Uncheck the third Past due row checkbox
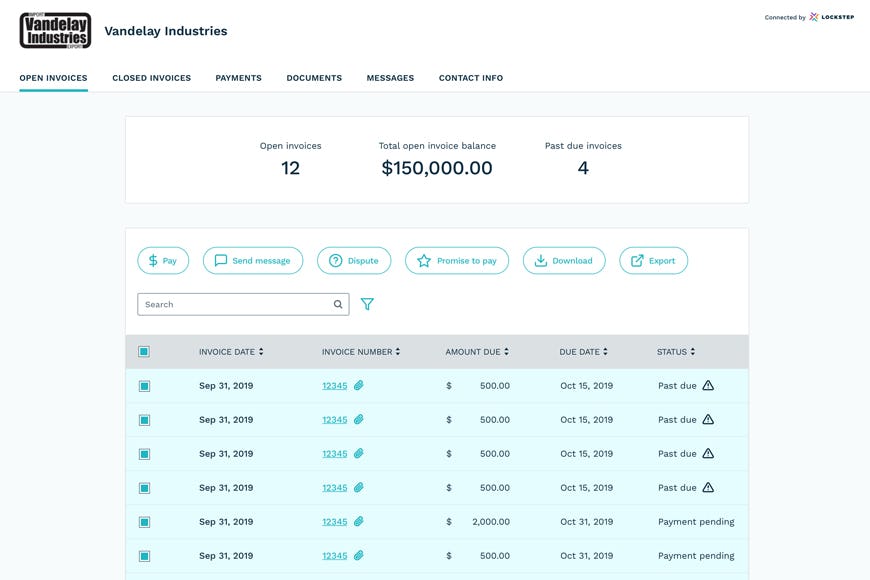This screenshot has width=870, height=580. 144,454
